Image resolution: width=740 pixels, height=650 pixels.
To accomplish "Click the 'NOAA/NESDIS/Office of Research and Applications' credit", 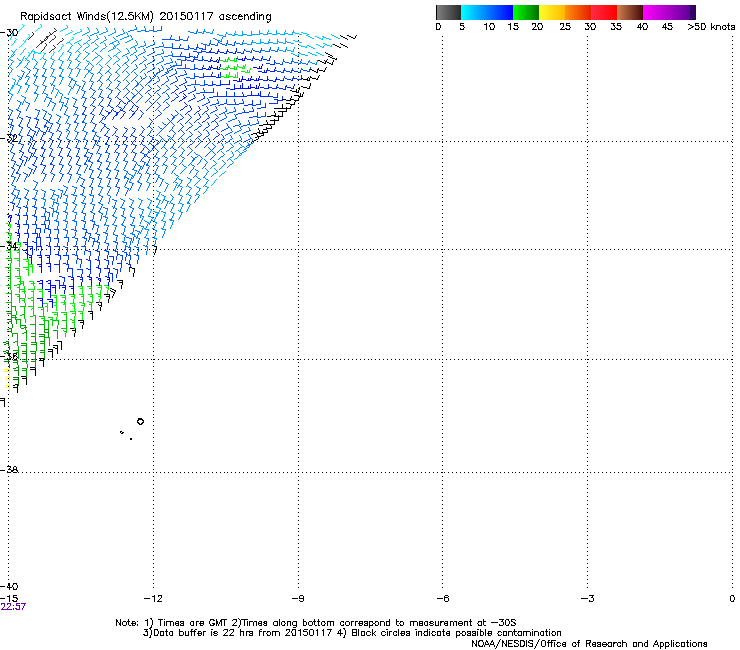I will click(x=589, y=644).
